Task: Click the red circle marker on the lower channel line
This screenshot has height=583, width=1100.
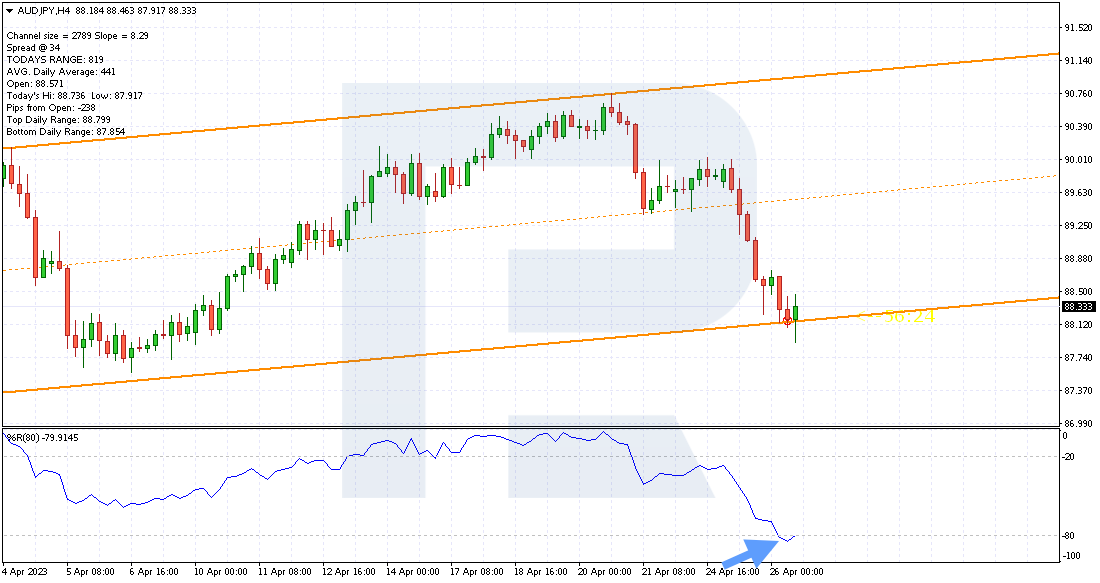Action: 787,321
